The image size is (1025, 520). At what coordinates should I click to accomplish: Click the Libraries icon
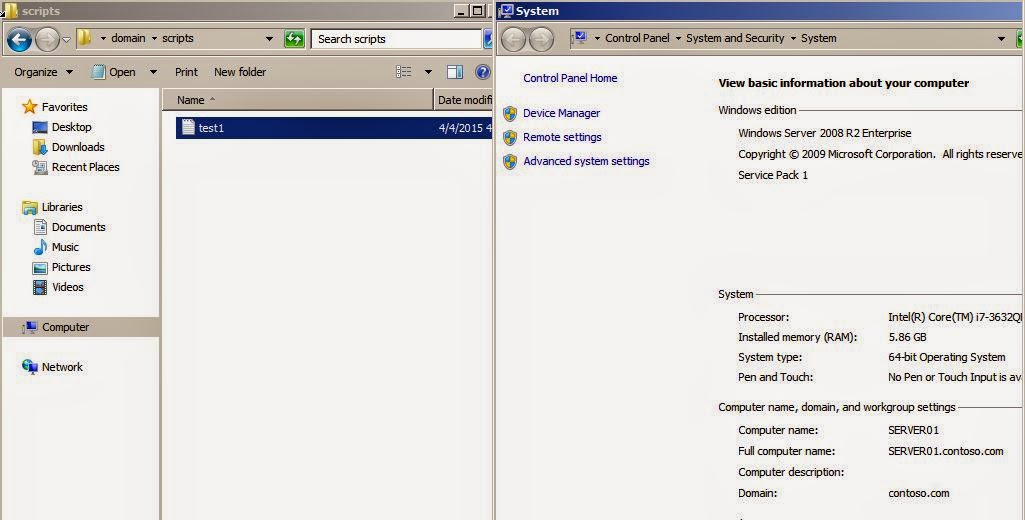click(x=30, y=207)
